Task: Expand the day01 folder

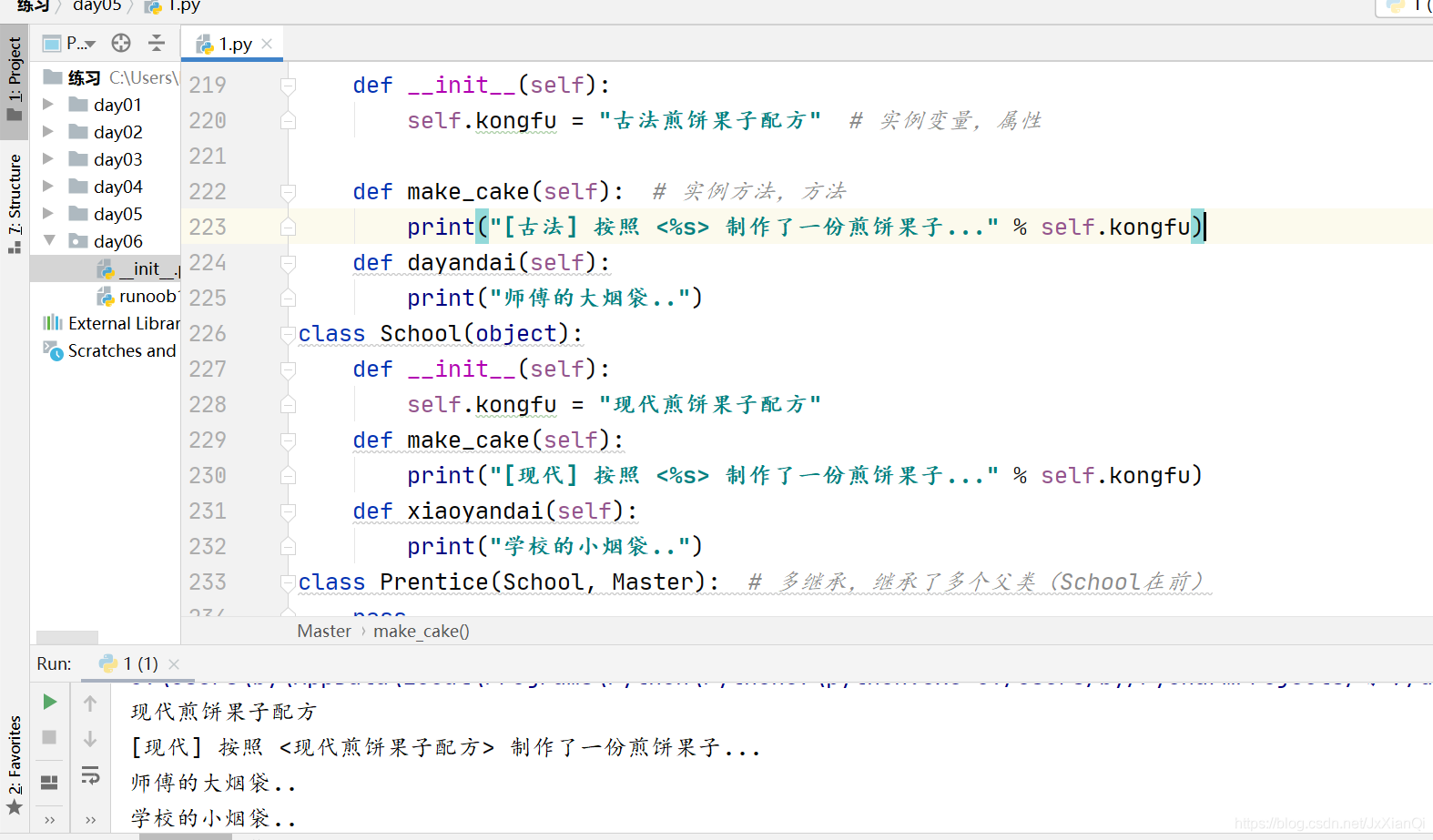Action: pyautogui.click(x=48, y=105)
